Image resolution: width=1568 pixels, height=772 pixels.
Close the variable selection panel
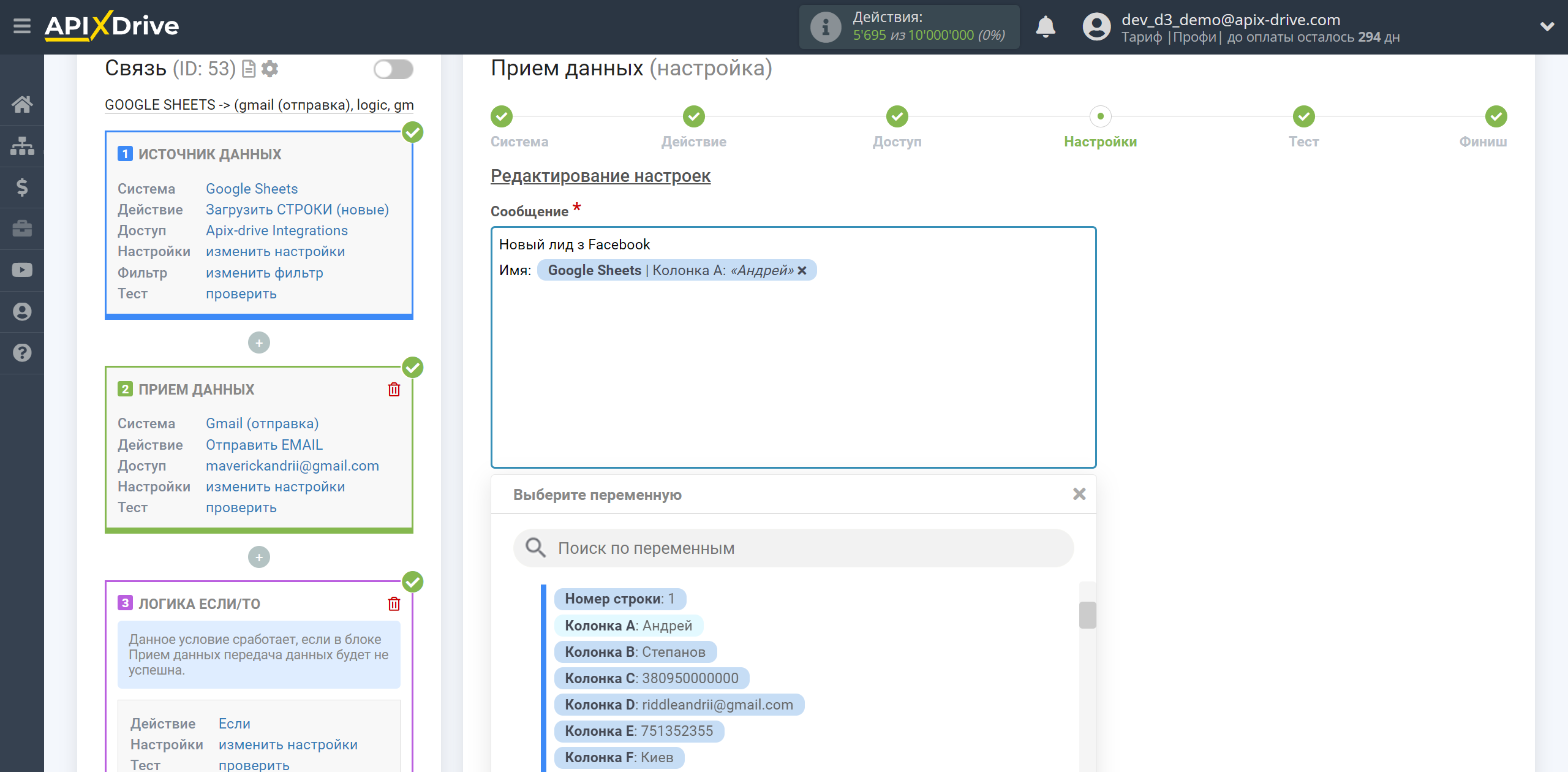click(1079, 494)
